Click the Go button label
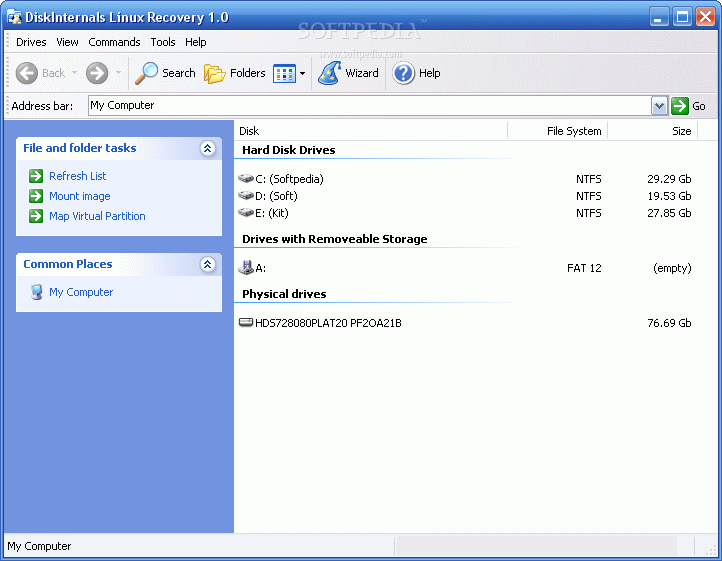Viewport: 722px width, 561px height. pos(699,106)
